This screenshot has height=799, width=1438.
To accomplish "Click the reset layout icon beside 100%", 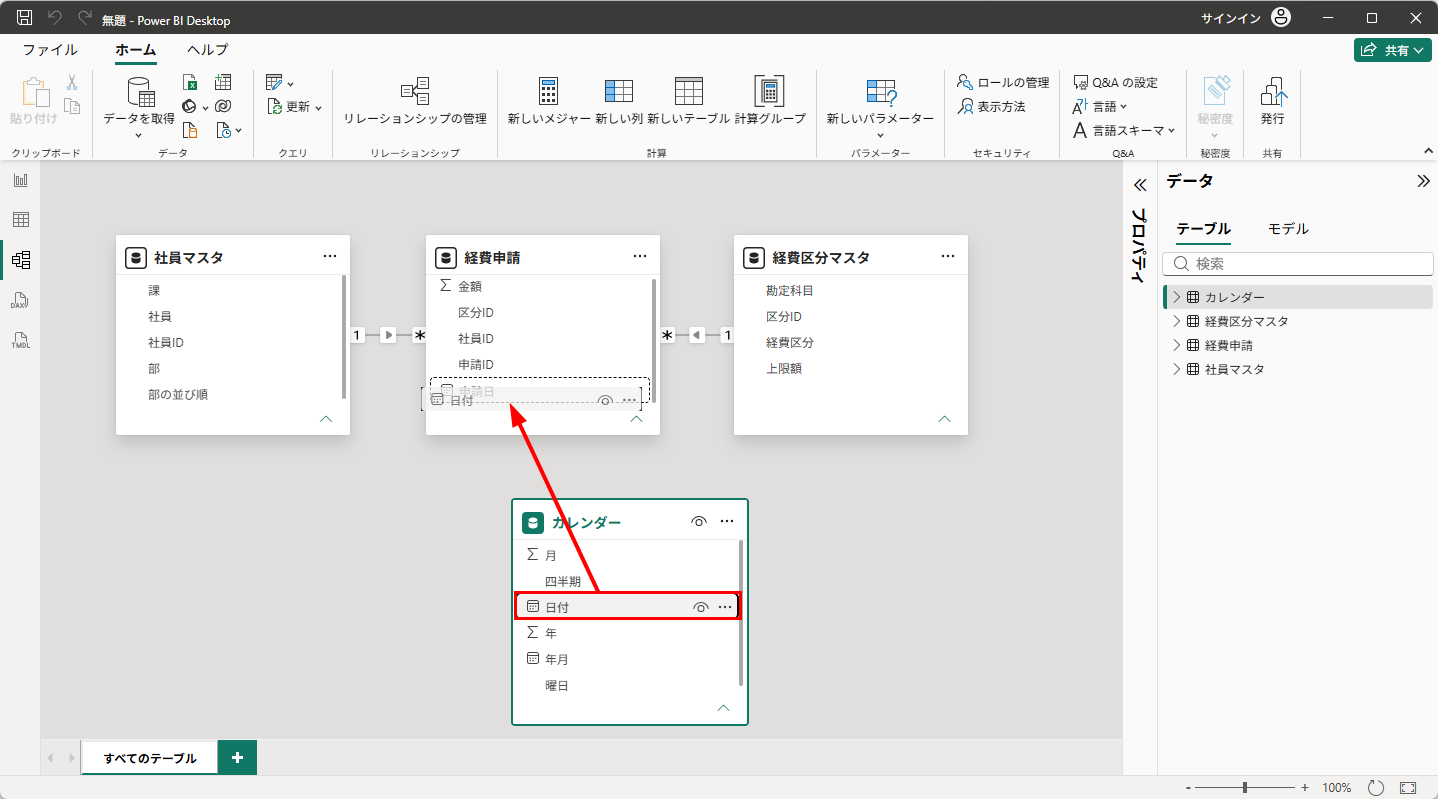I will coord(1376,788).
